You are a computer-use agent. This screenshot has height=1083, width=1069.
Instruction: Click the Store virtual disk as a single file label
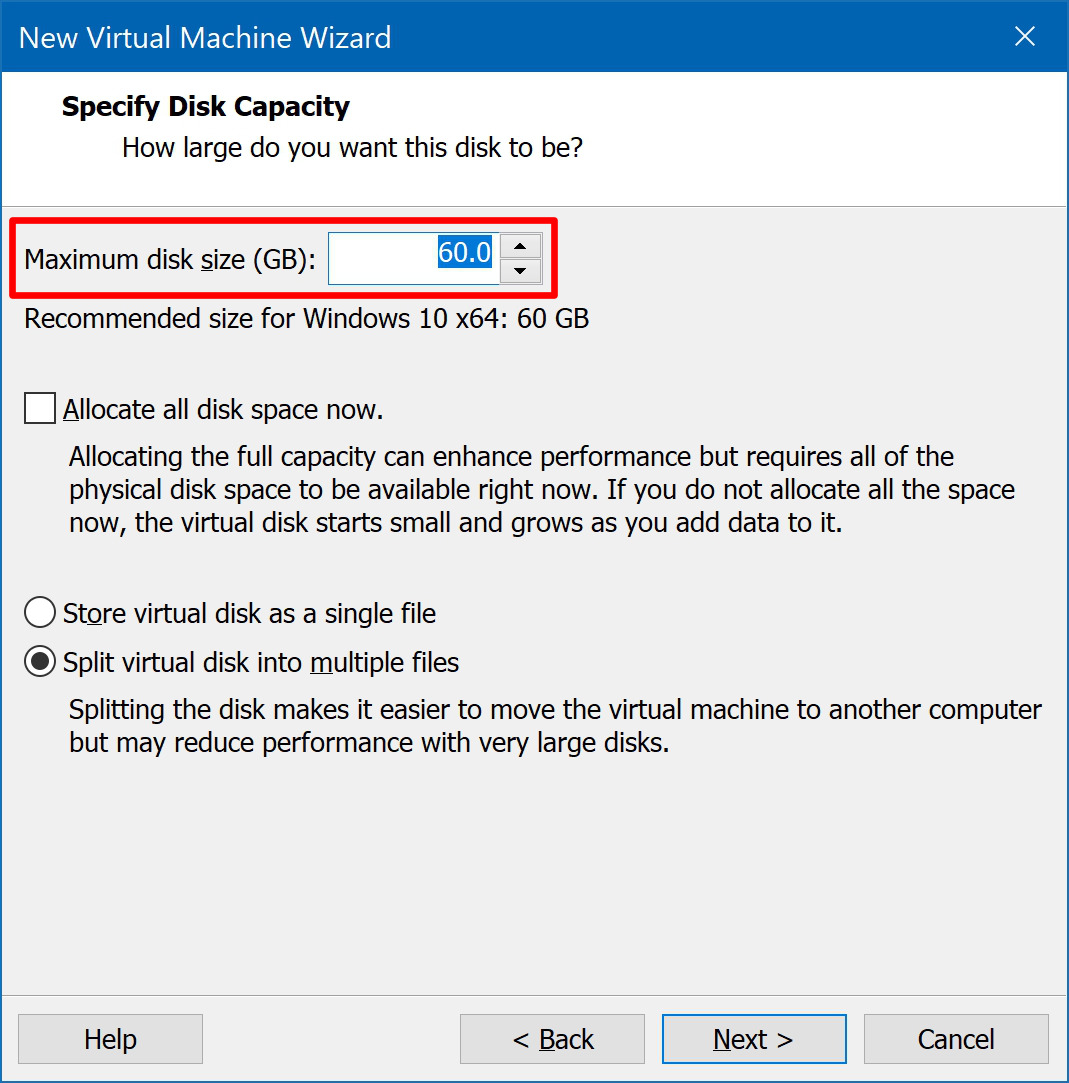point(249,613)
